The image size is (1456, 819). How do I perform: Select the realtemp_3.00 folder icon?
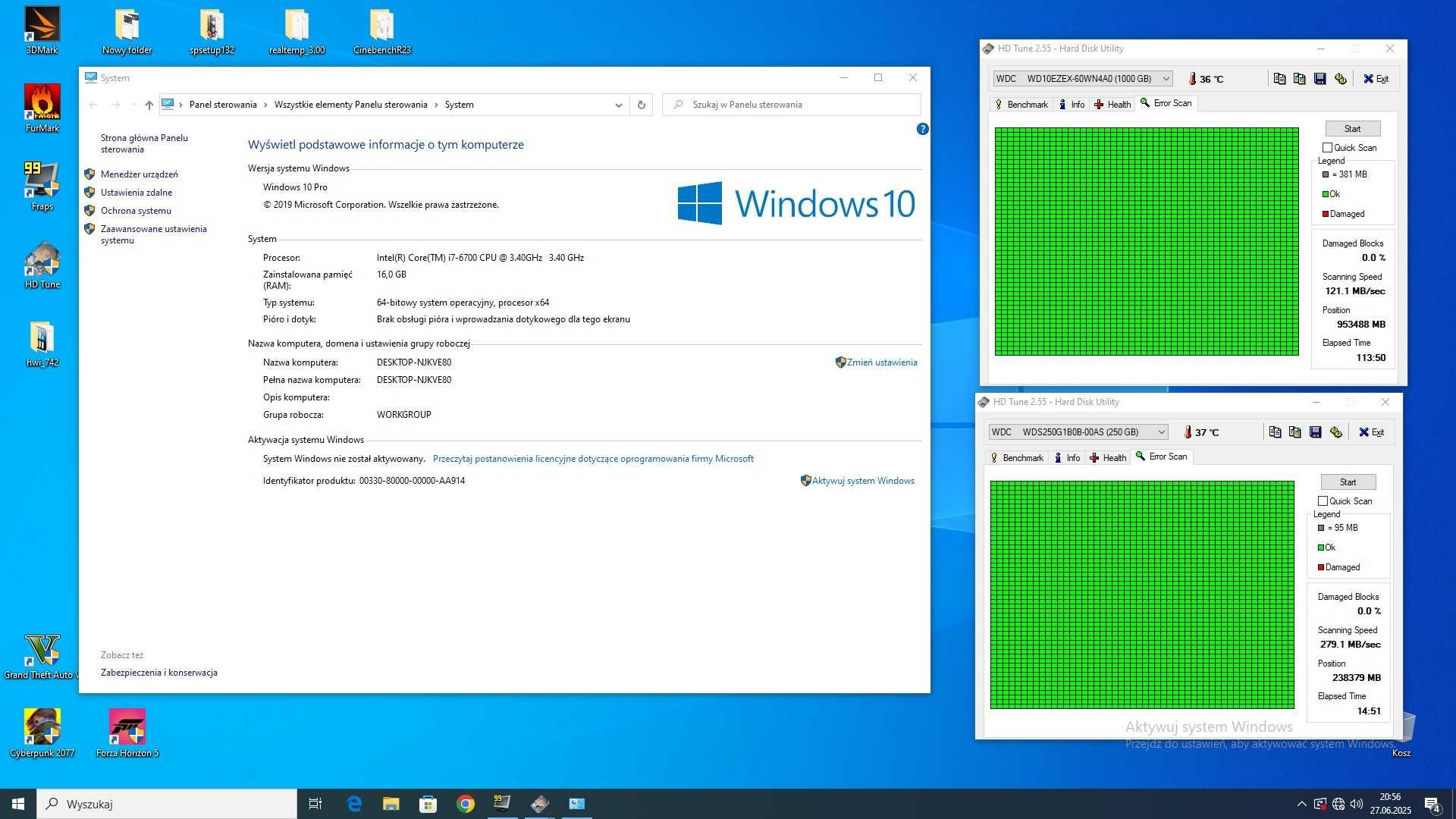coord(297,31)
